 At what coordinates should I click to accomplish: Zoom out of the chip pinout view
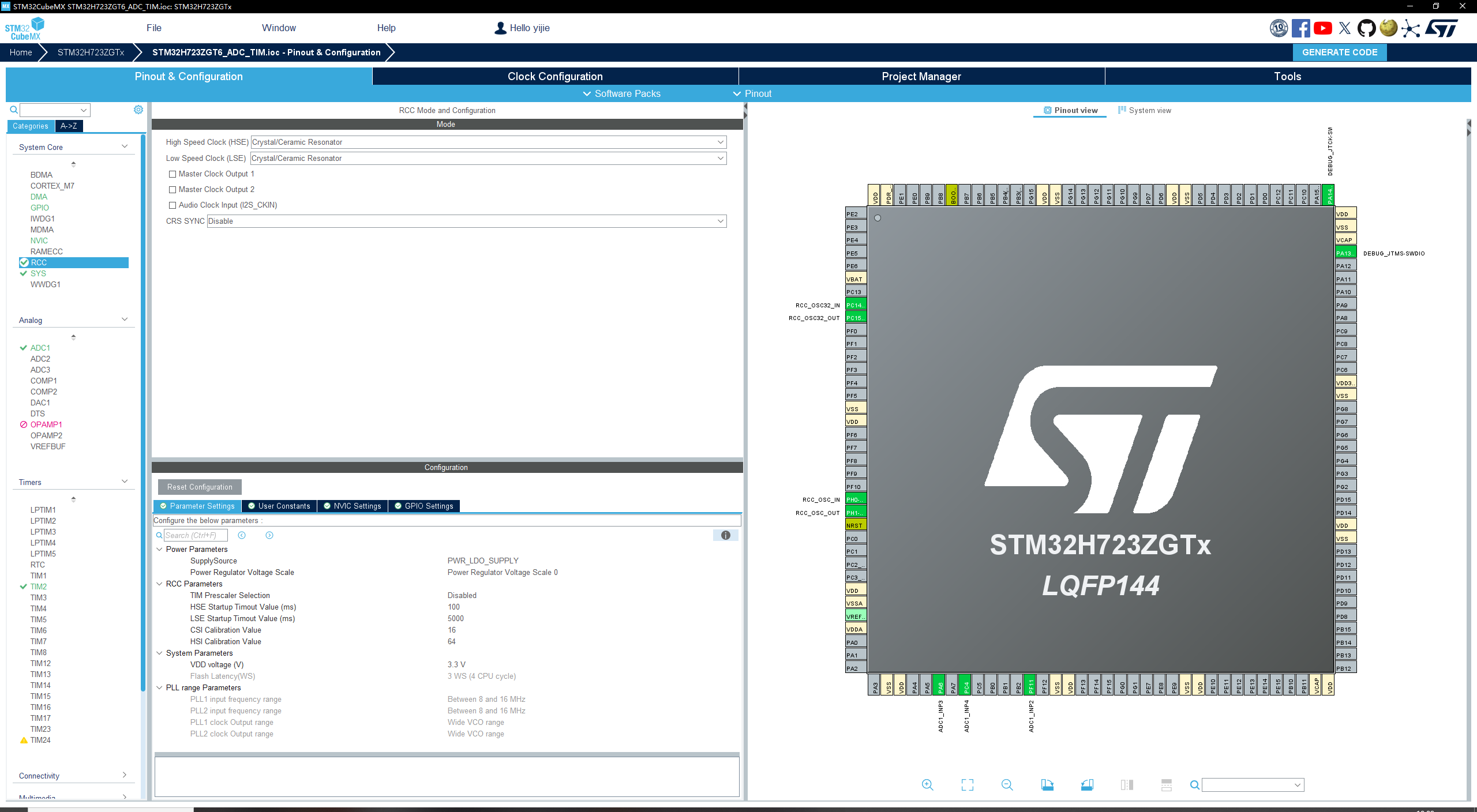click(x=1007, y=785)
